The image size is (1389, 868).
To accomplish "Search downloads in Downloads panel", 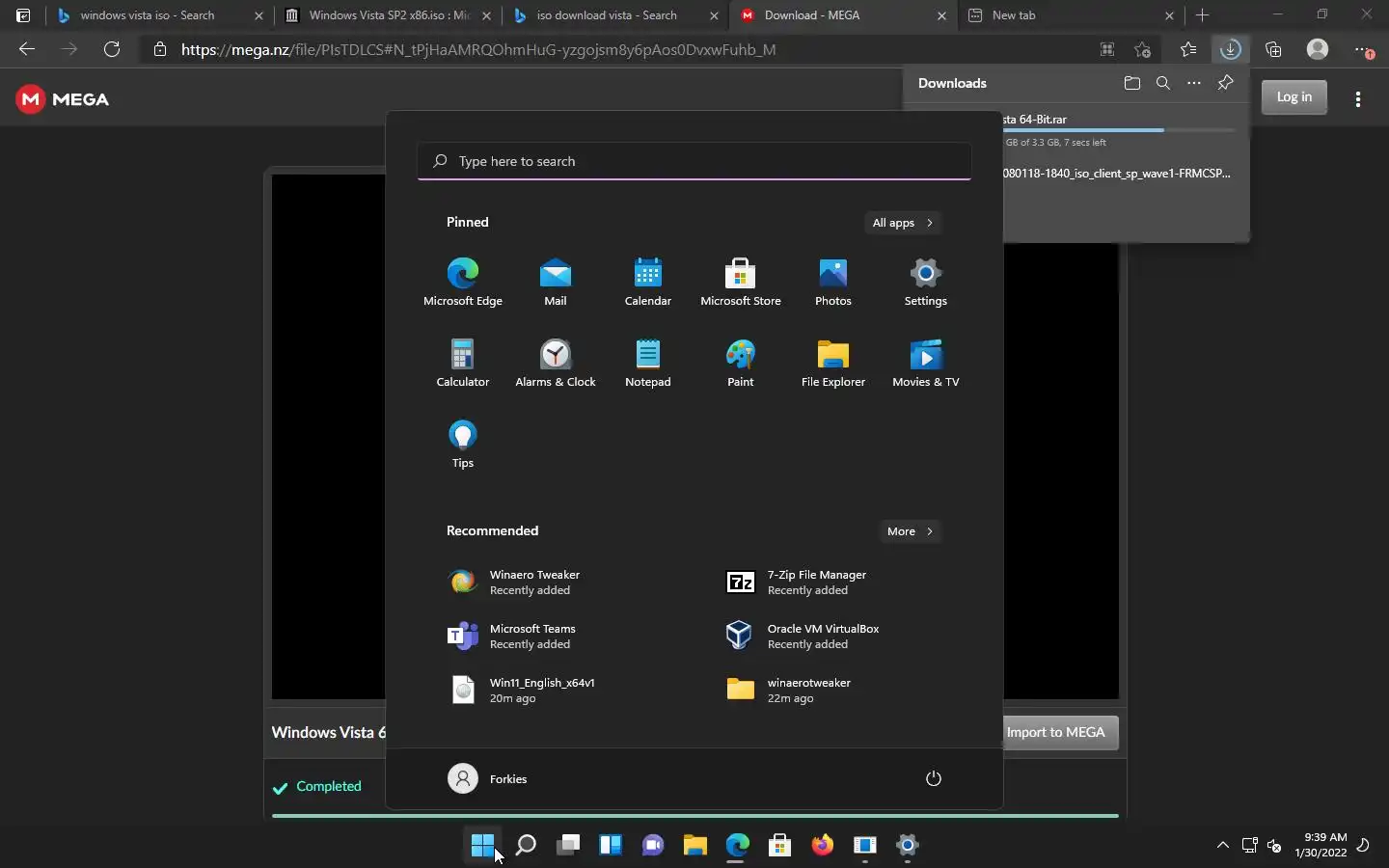I will [x=1163, y=83].
